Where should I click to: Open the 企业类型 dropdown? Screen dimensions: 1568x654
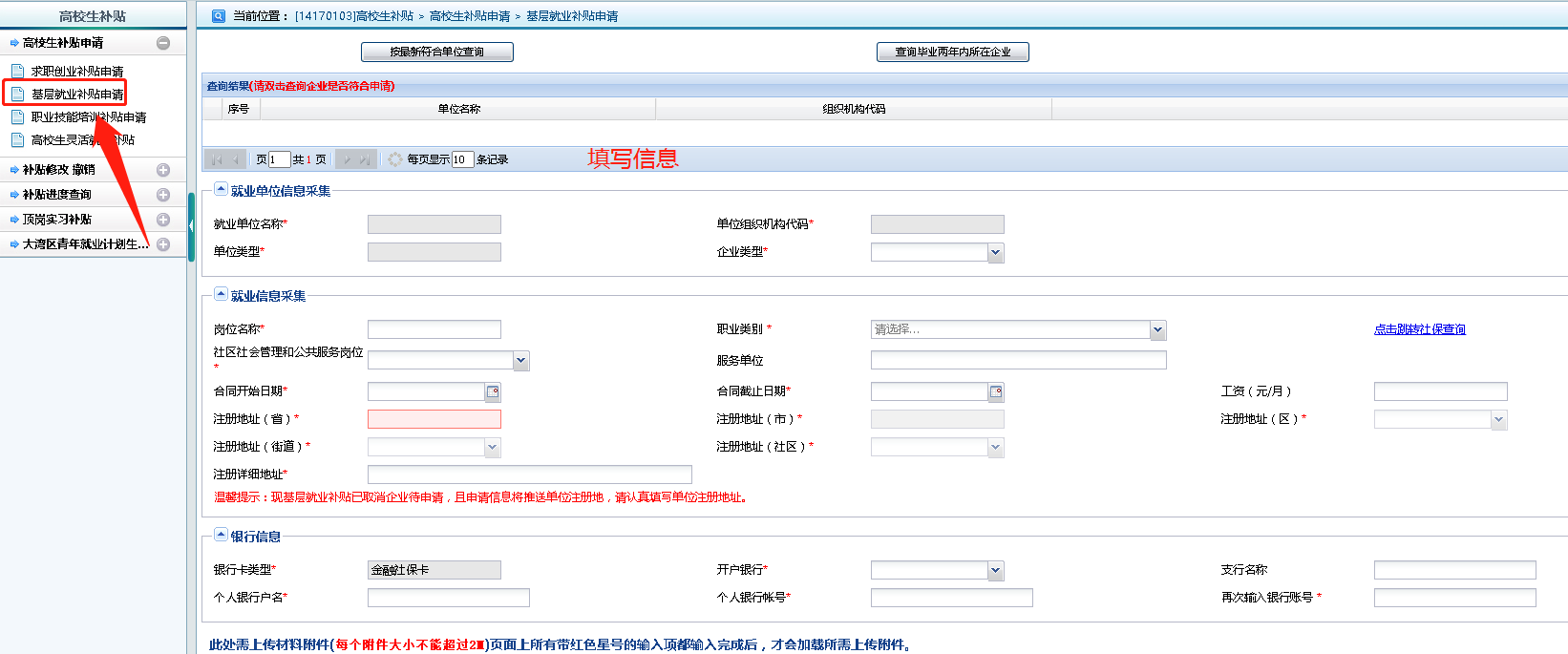click(x=996, y=253)
